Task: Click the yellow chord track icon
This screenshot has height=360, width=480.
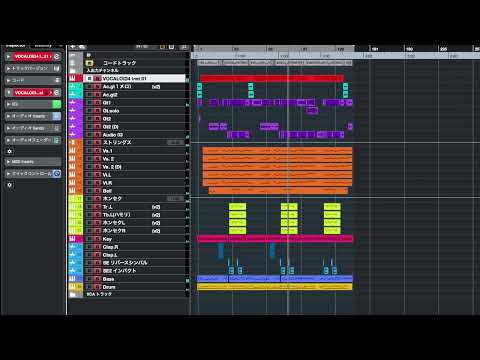Action: click(x=89, y=63)
